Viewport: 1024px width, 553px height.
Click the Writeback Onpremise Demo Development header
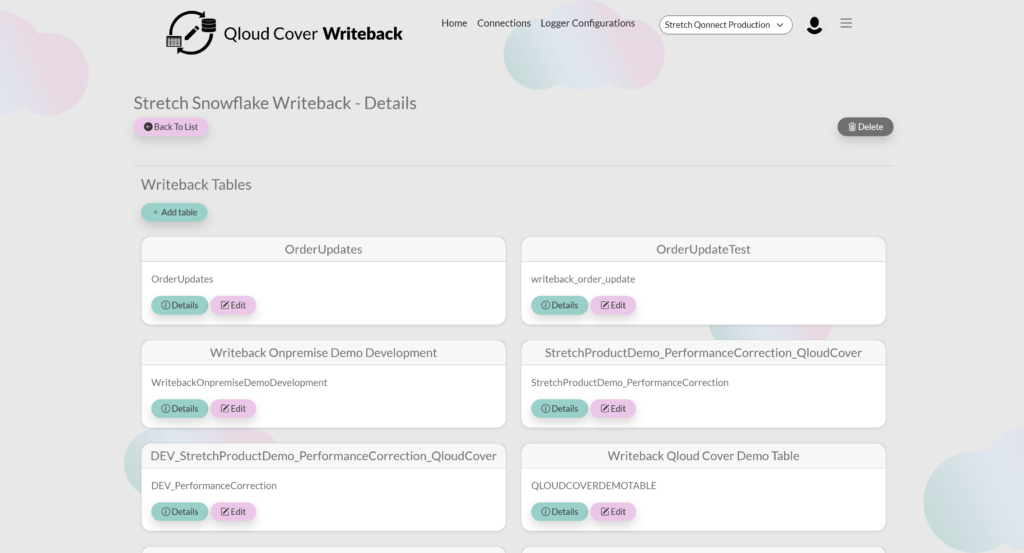[x=323, y=353]
